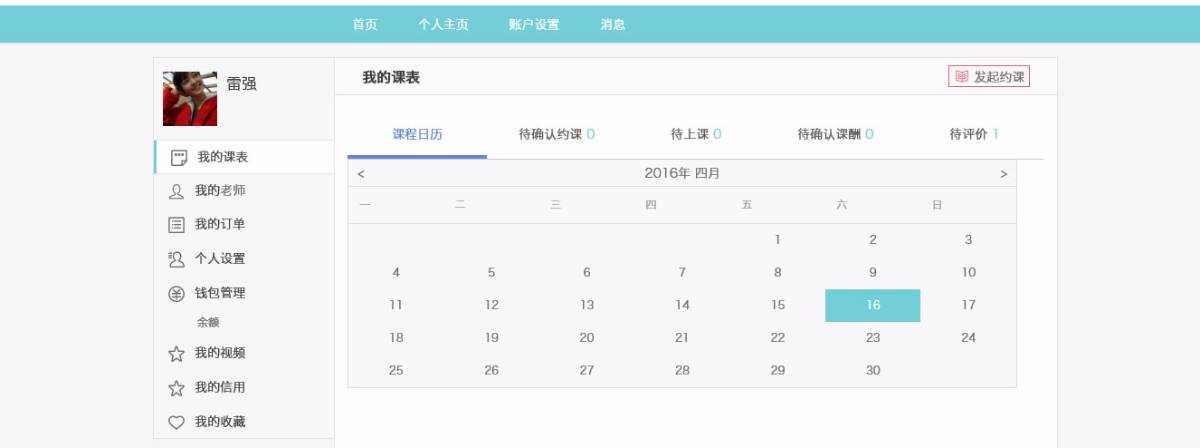Select date 18 in the calendar
1200x448 pixels.
click(396, 338)
